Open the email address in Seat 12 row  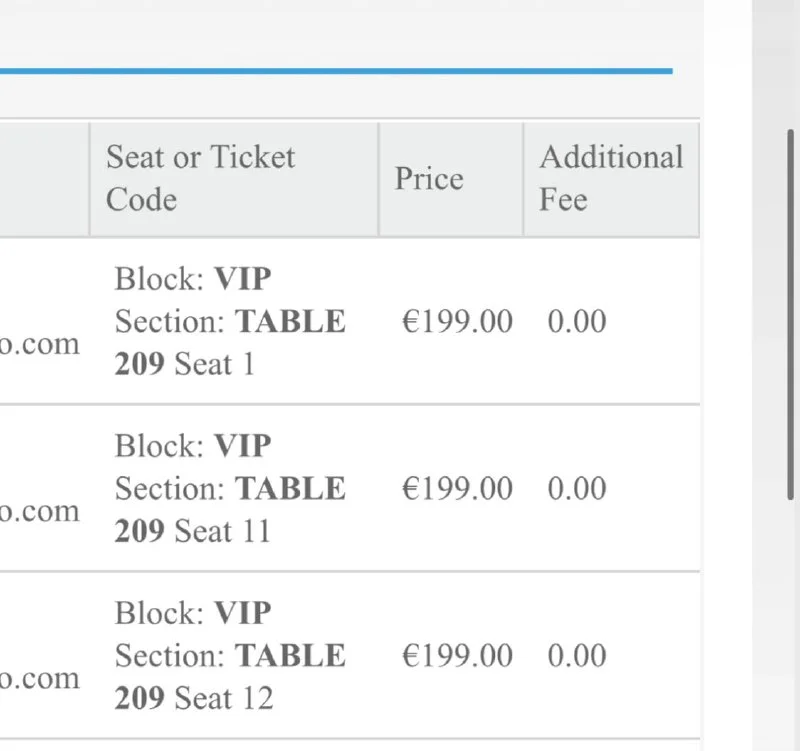click(x=39, y=679)
